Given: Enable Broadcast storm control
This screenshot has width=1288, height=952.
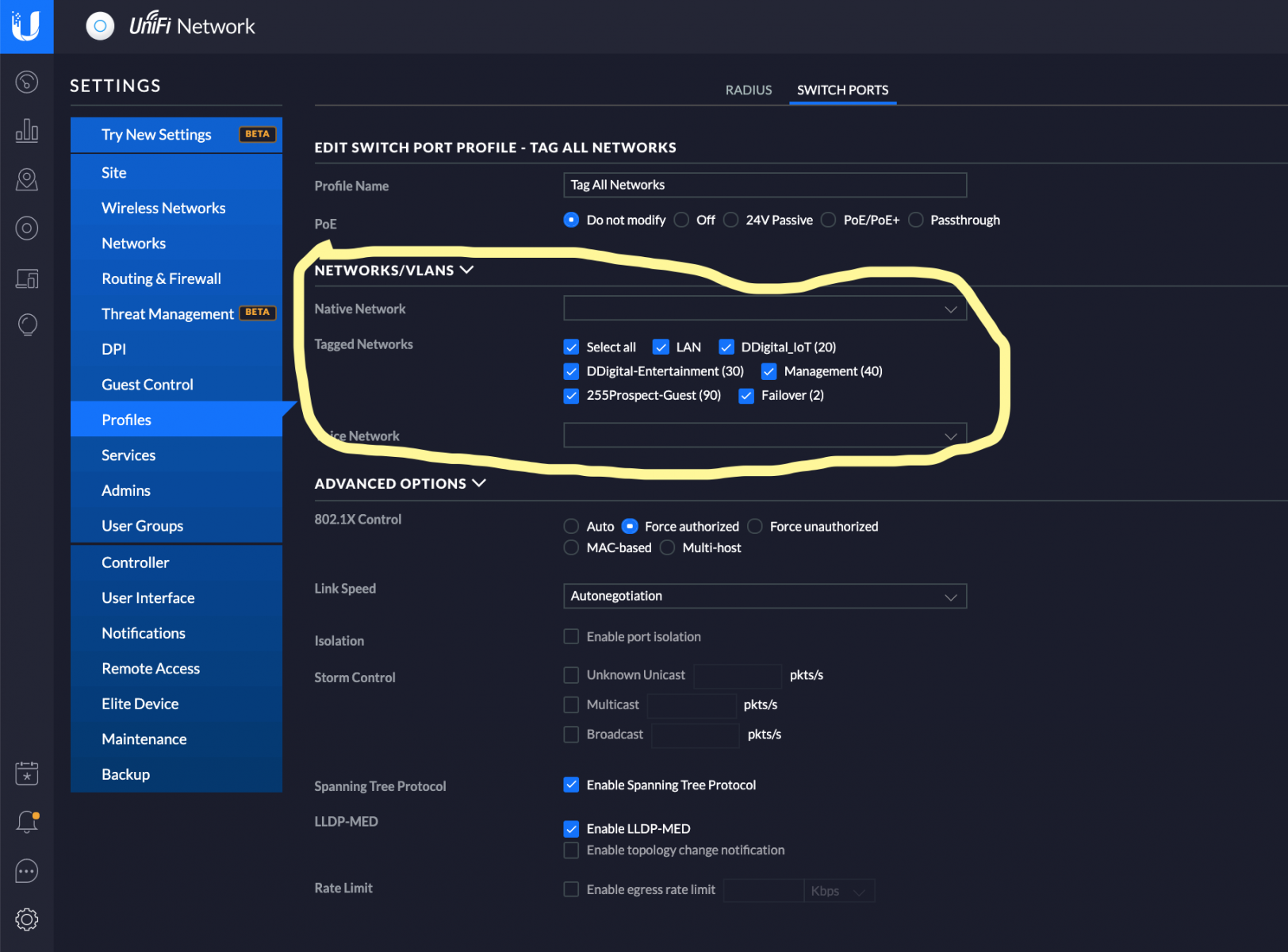Looking at the screenshot, I should coord(571,735).
